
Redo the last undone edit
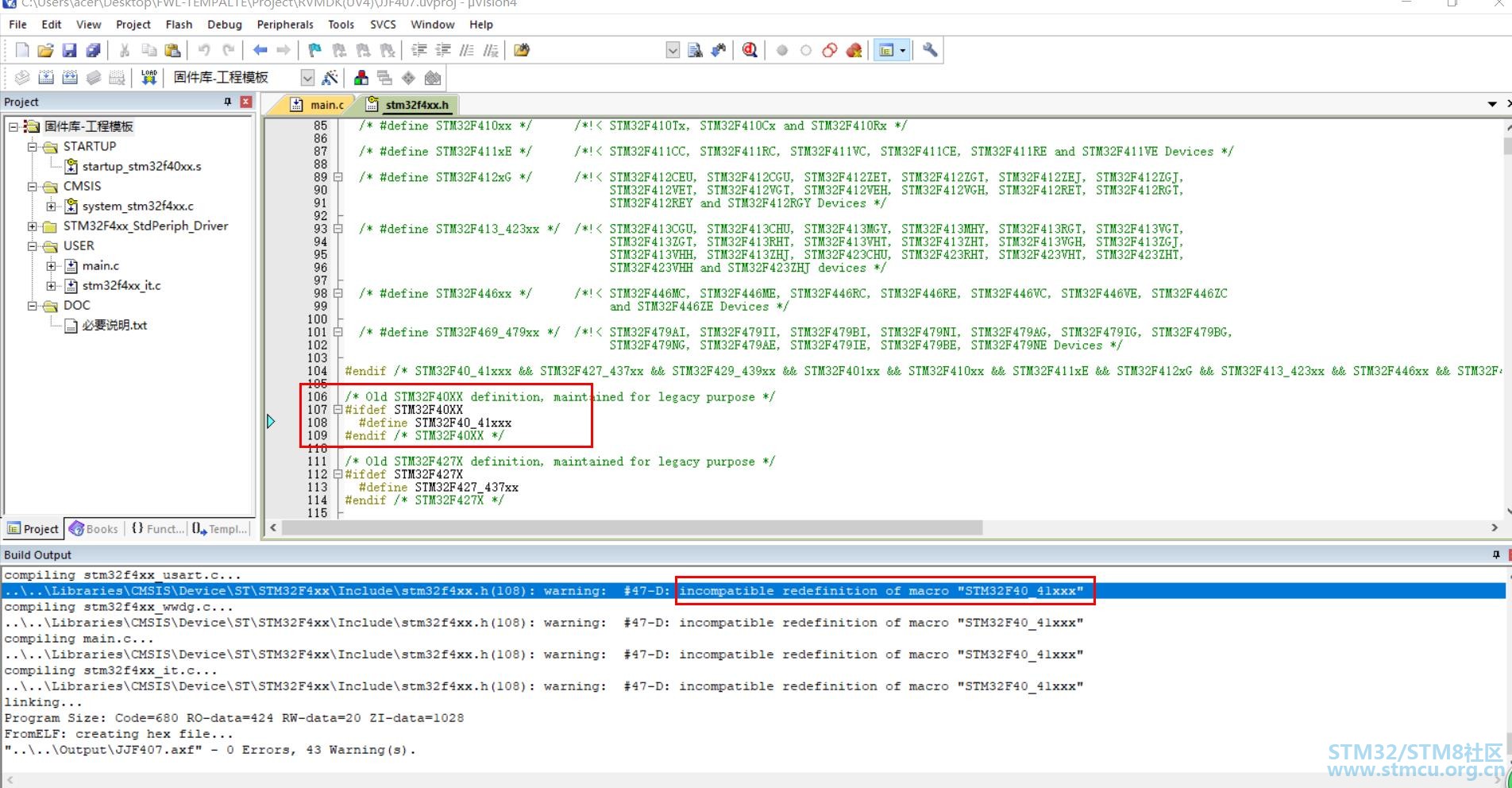point(228,51)
